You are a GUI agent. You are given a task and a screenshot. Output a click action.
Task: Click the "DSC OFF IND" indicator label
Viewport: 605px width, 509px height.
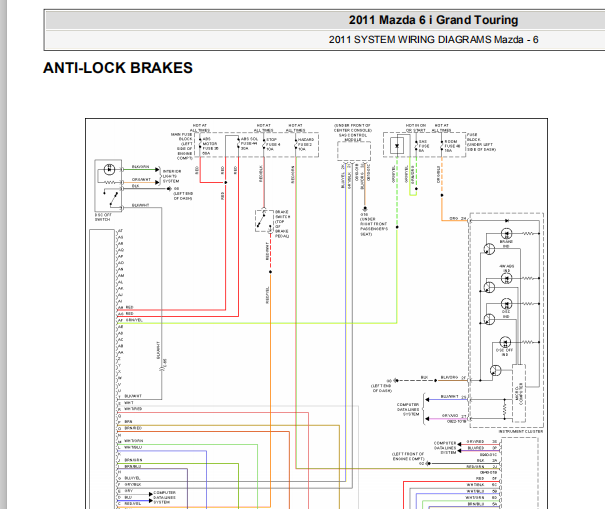coord(504,352)
